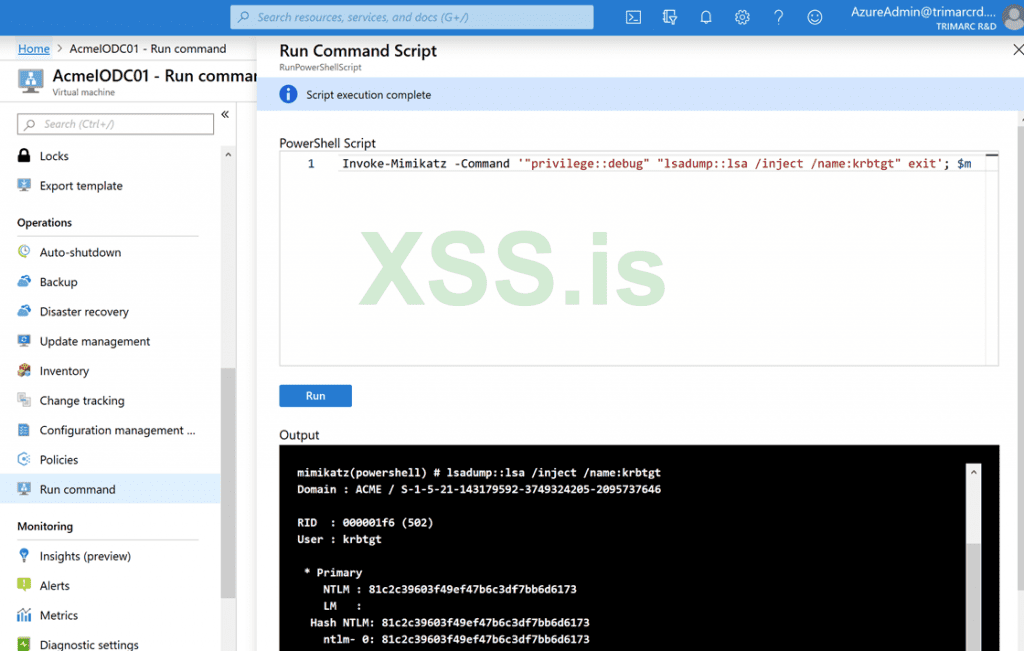Click the Alerts icon
Viewport: 1024px width, 651px height.
click(x=24, y=585)
